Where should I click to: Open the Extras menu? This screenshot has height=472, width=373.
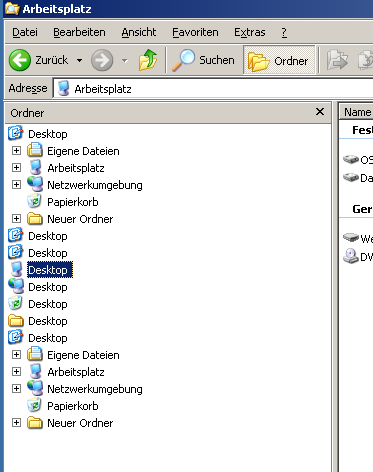coord(250,32)
